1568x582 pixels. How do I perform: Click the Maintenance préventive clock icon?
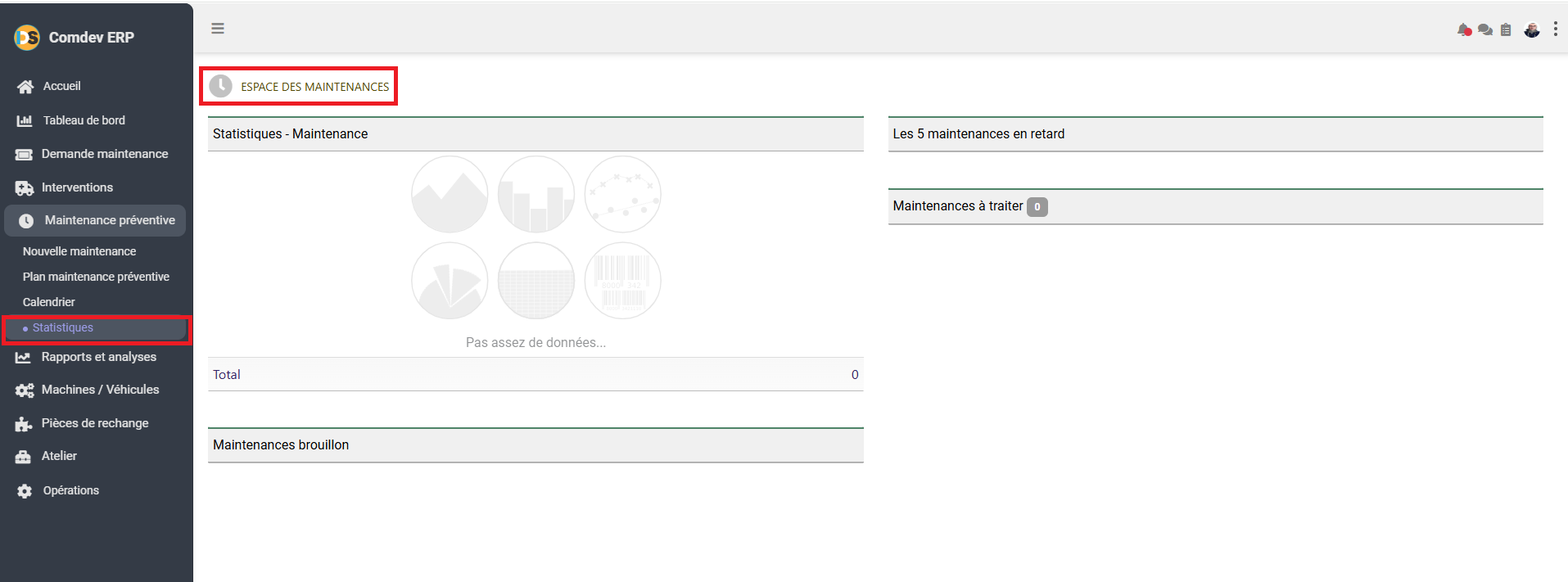26,221
